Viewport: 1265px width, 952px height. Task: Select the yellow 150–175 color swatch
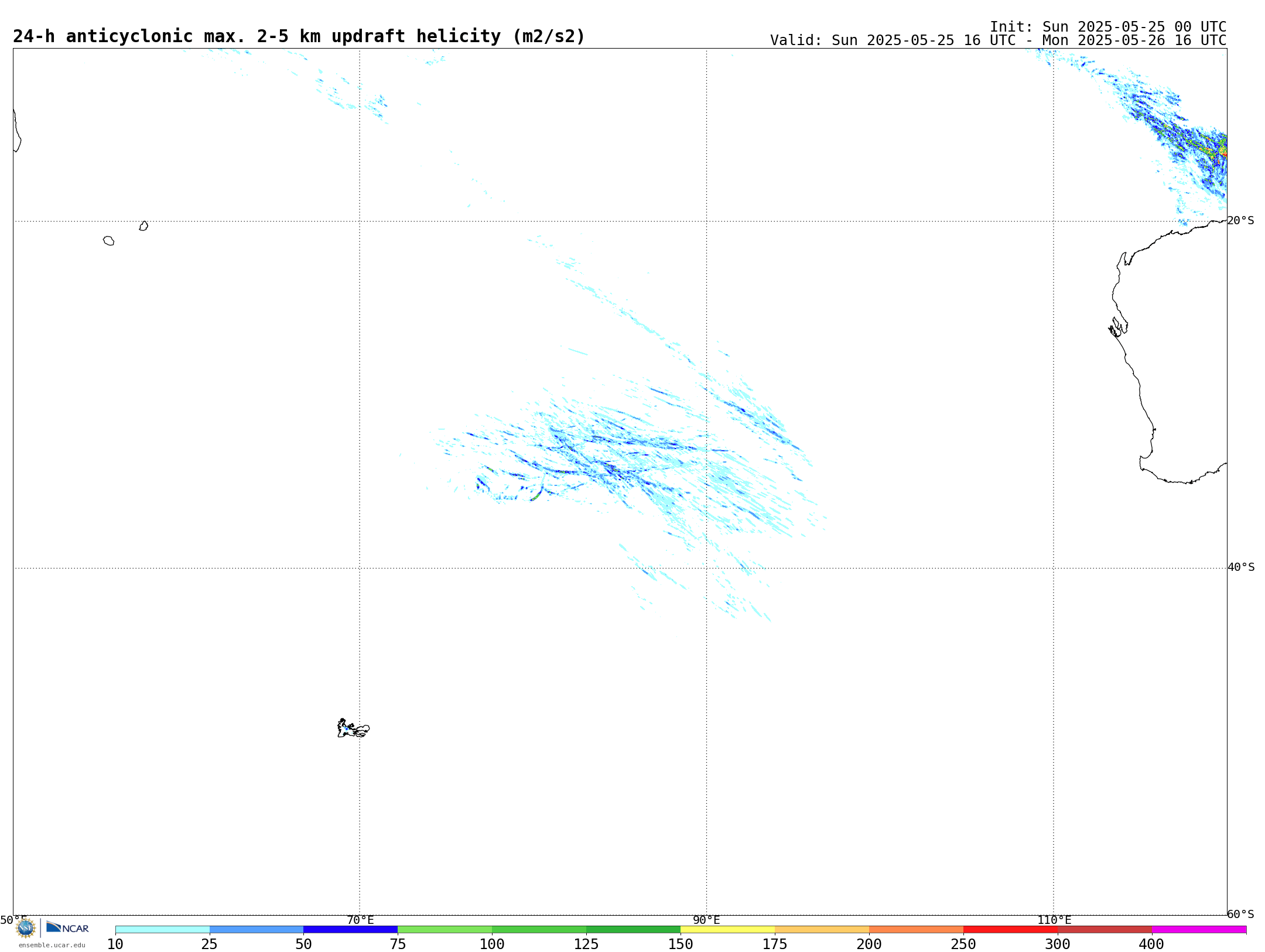pos(728,930)
